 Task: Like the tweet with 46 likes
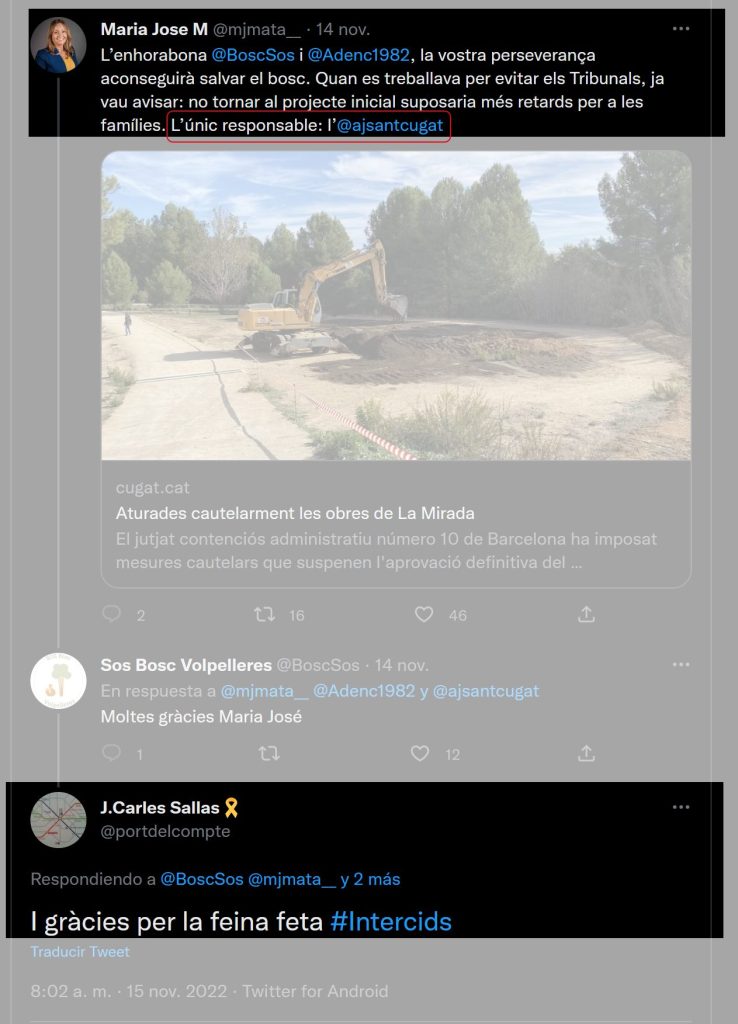coord(424,615)
